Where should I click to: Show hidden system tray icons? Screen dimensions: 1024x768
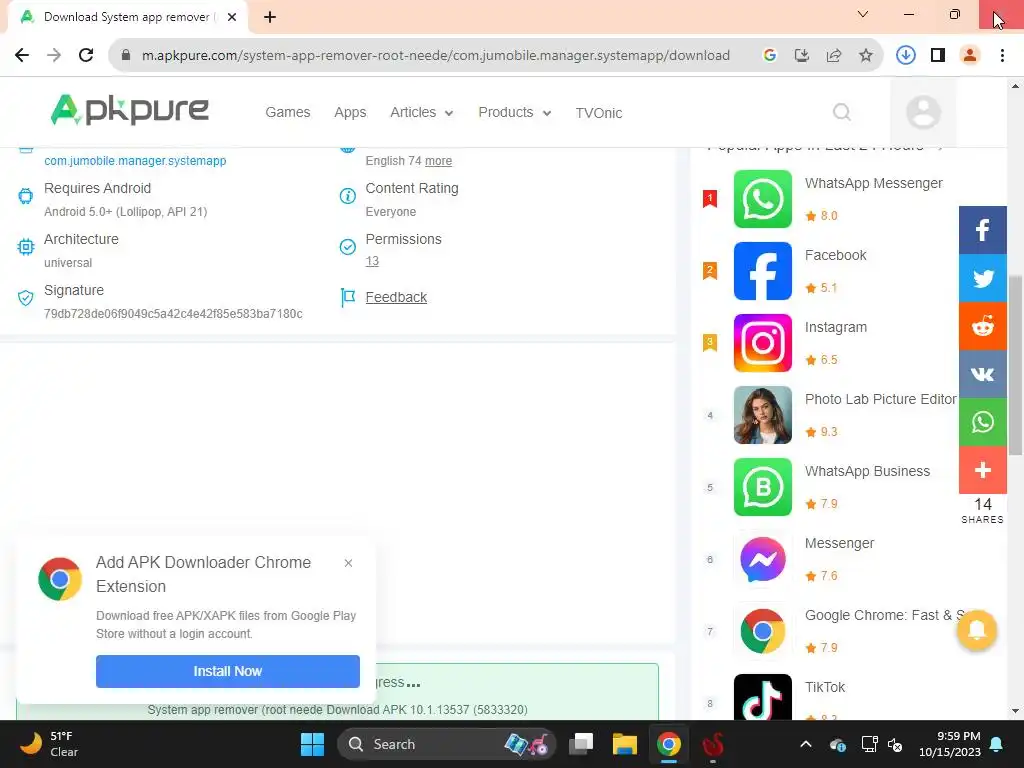pos(806,744)
